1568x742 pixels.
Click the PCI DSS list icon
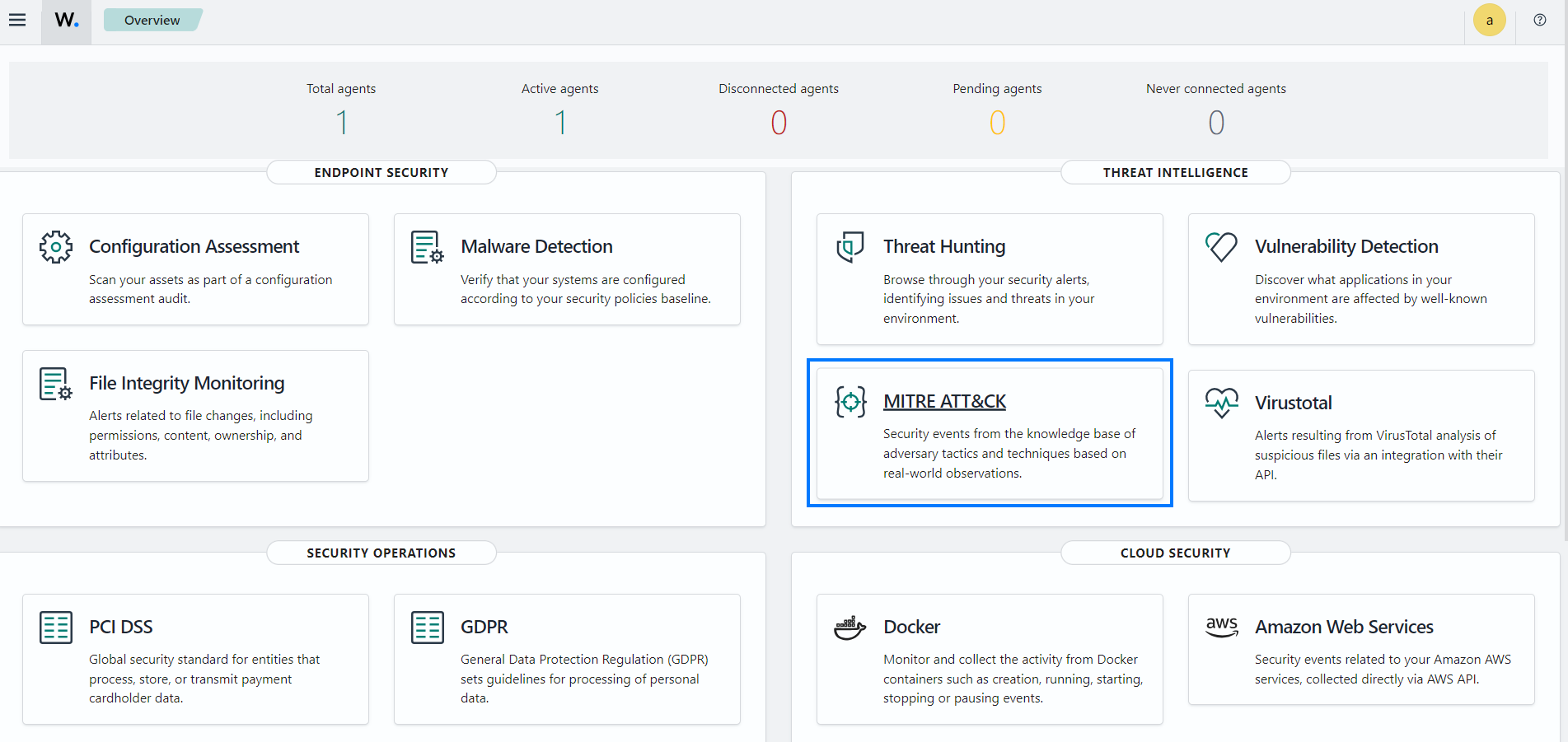click(56, 628)
